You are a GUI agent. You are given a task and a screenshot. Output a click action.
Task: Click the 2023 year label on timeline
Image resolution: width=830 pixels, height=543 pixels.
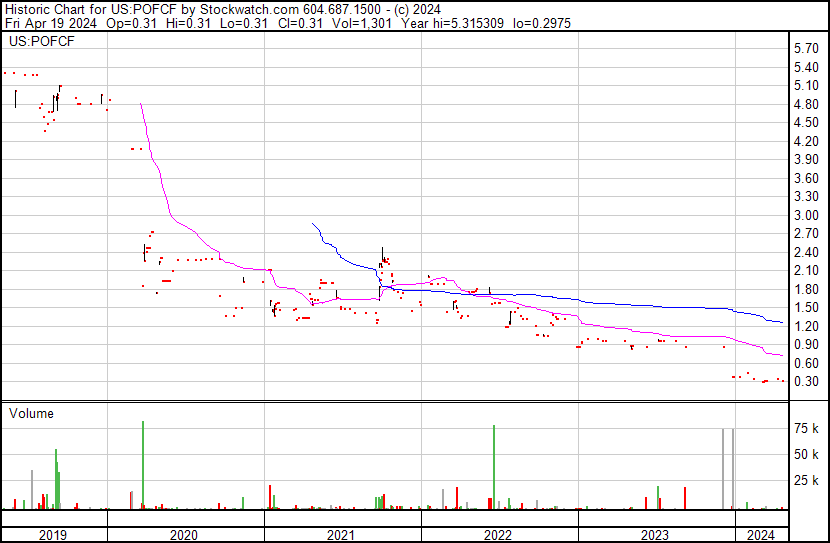655,535
